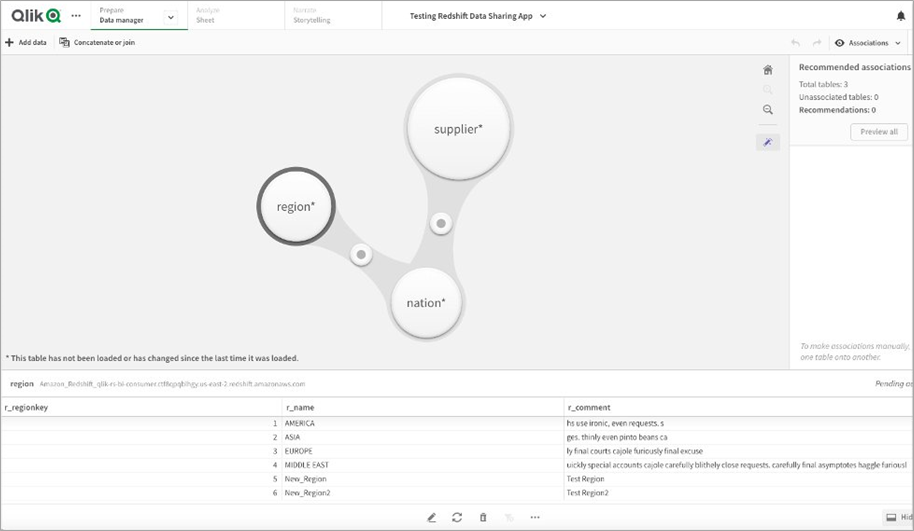Open the bottom toolbar more options ellipsis

(x=535, y=517)
